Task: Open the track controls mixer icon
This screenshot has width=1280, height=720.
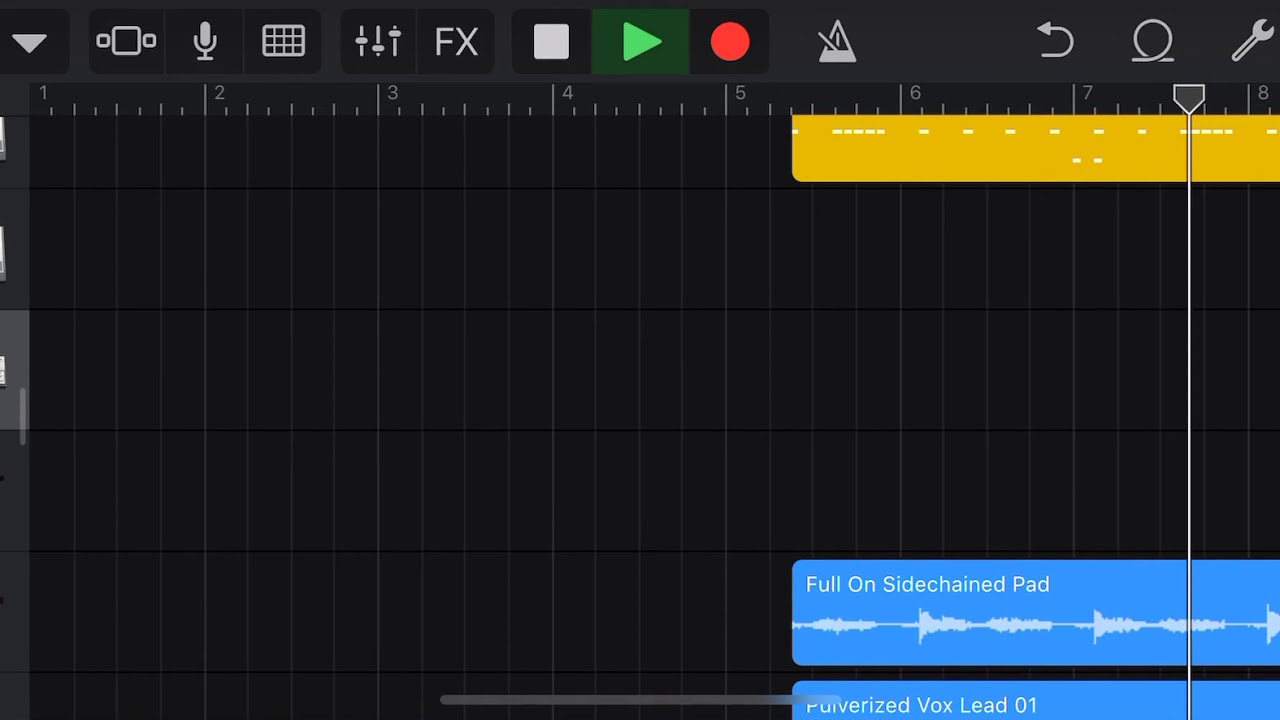Action: (x=378, y=41)
